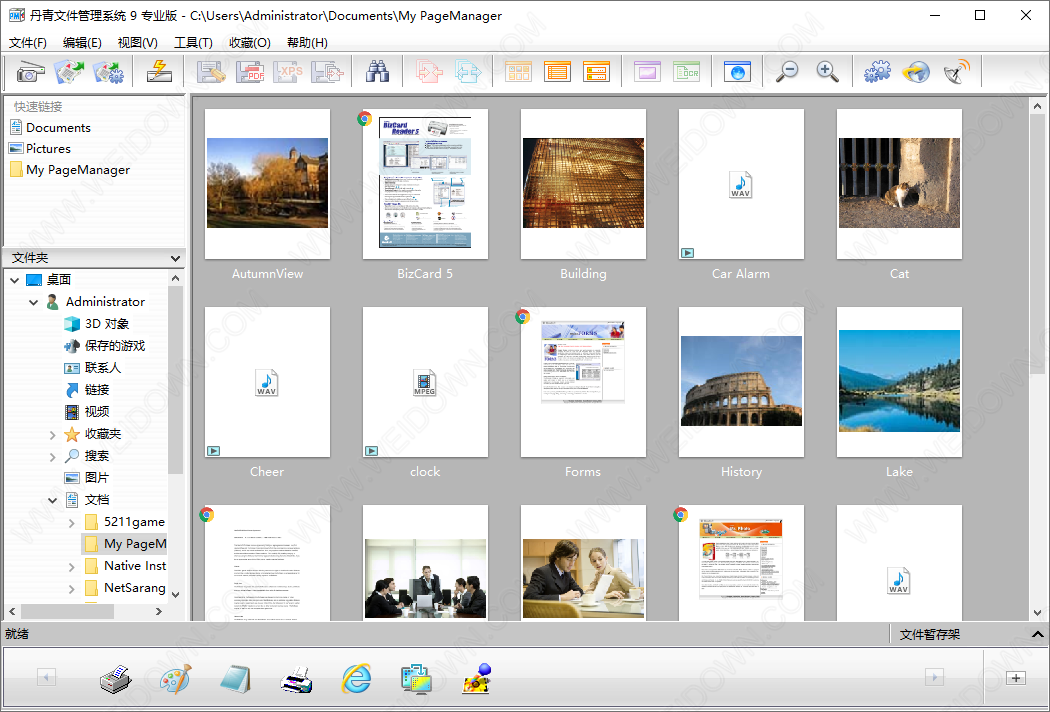
Task: Collapse the 文件夹 folder panel
Action: click(176, 258)
